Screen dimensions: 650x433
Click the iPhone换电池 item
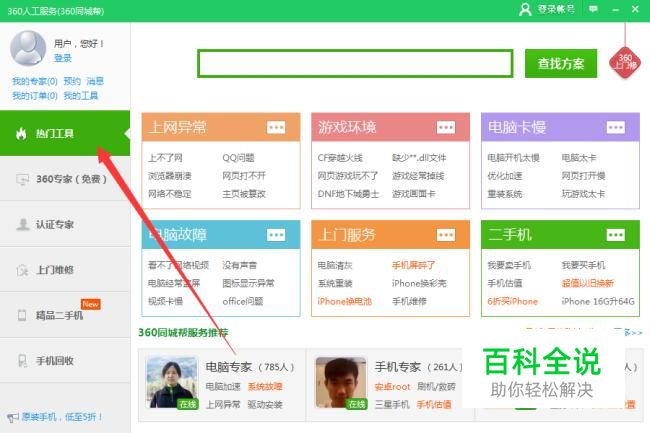click(x=344, y=301)
